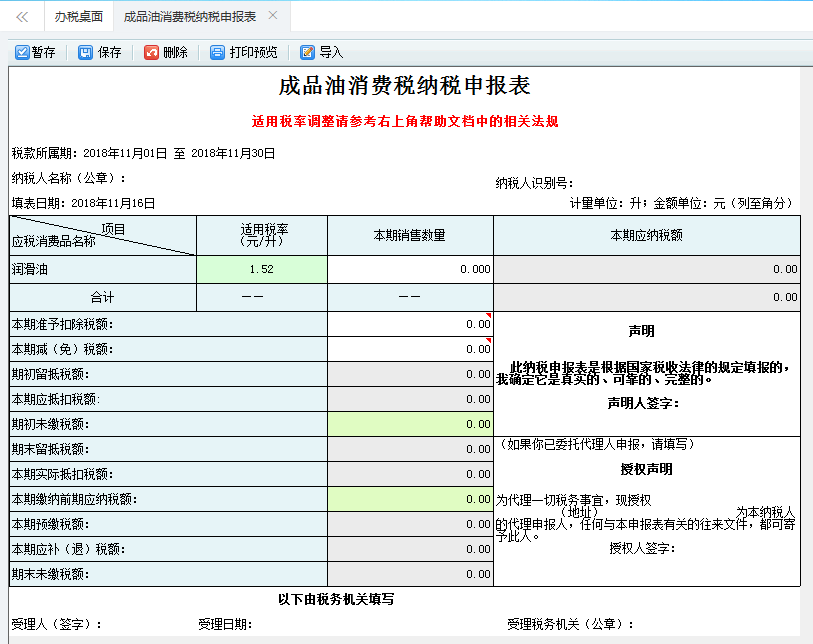
Task: Select the 期初未缴税额 green field
Action: 410,425
